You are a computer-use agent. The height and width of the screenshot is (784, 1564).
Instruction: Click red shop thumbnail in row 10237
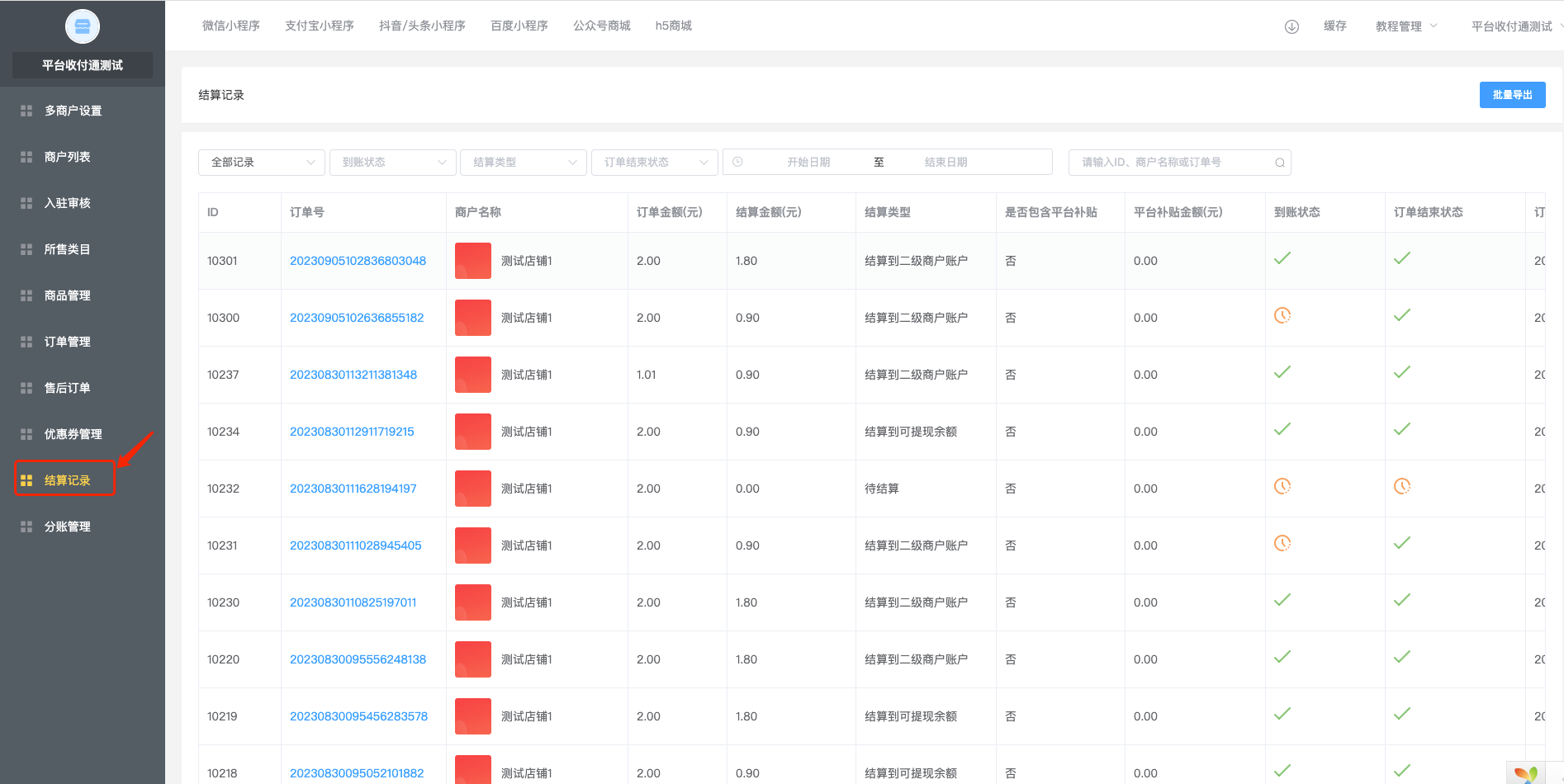pos(473,375)
